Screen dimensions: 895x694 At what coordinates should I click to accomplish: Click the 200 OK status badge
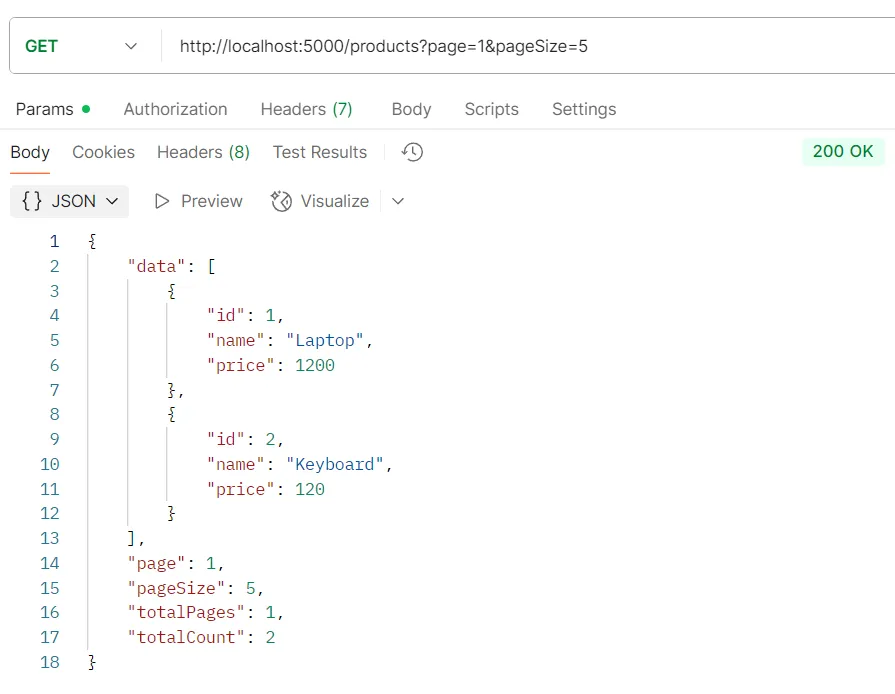coord(844,151)
